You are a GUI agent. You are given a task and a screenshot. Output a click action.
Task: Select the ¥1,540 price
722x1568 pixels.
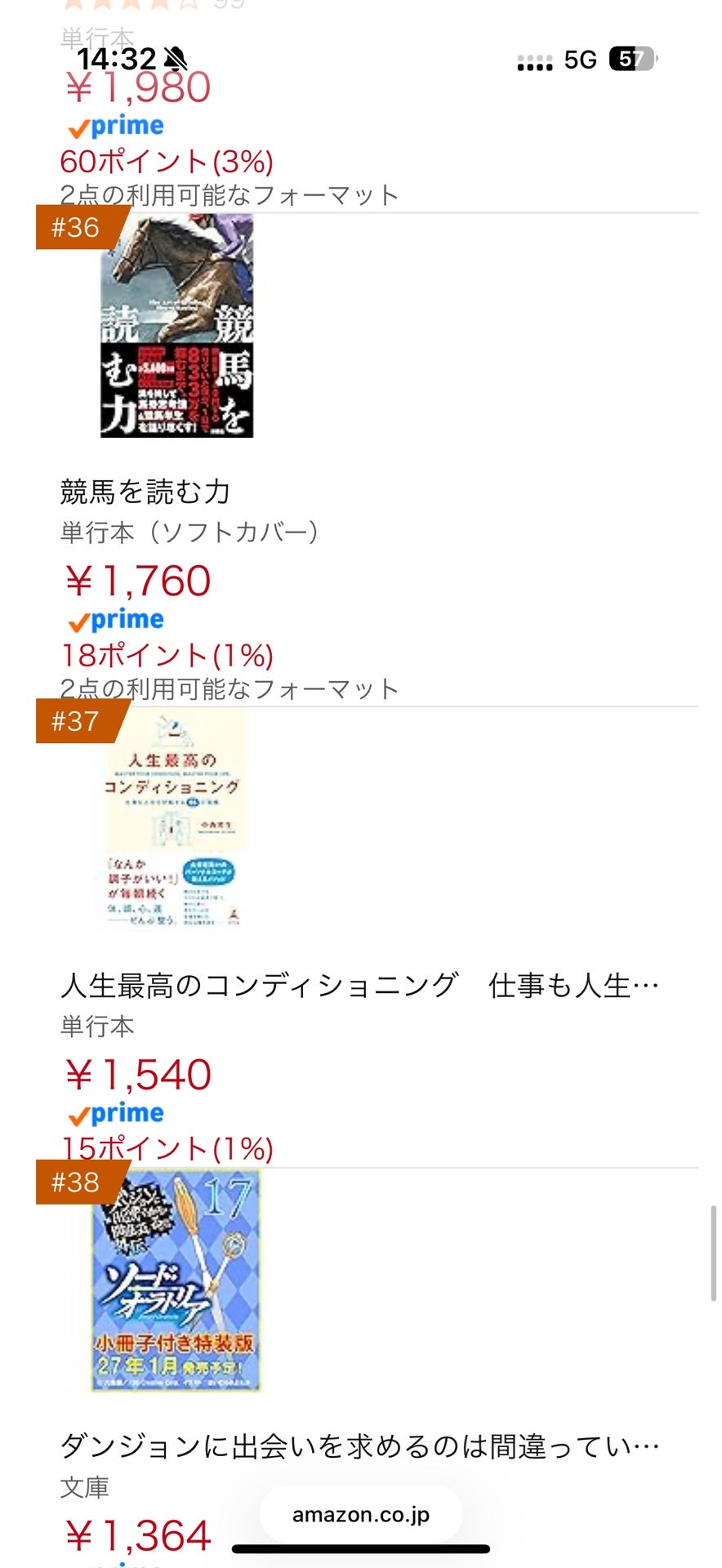[138, 1075]
